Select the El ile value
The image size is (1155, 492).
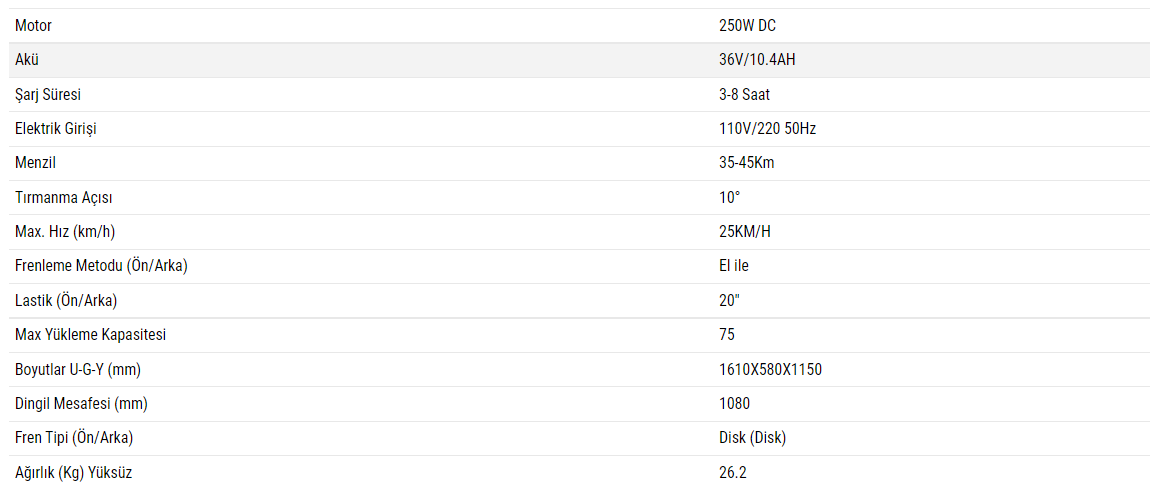coord(734,266)
